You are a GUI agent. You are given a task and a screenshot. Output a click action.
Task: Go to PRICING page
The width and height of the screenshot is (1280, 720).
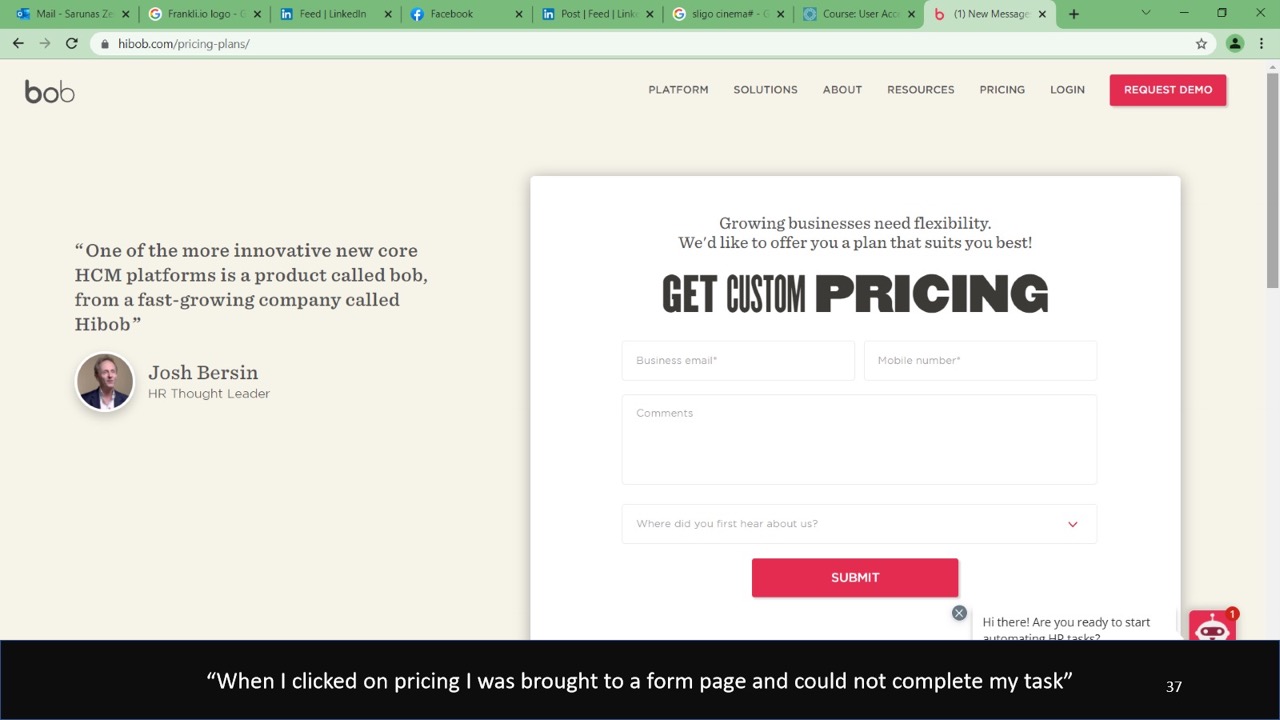(x=1002, y=90)
